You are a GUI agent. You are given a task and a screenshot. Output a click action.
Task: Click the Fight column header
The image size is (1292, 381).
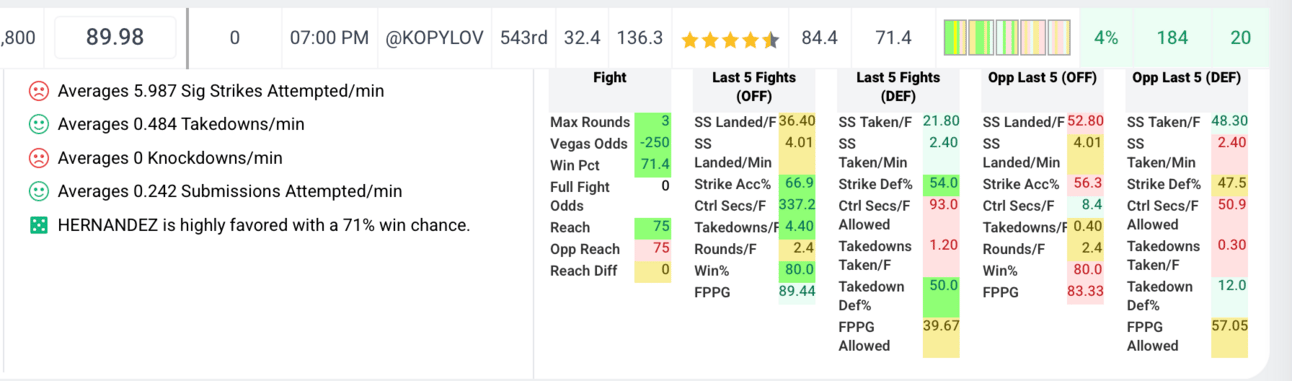pos(610,77)
